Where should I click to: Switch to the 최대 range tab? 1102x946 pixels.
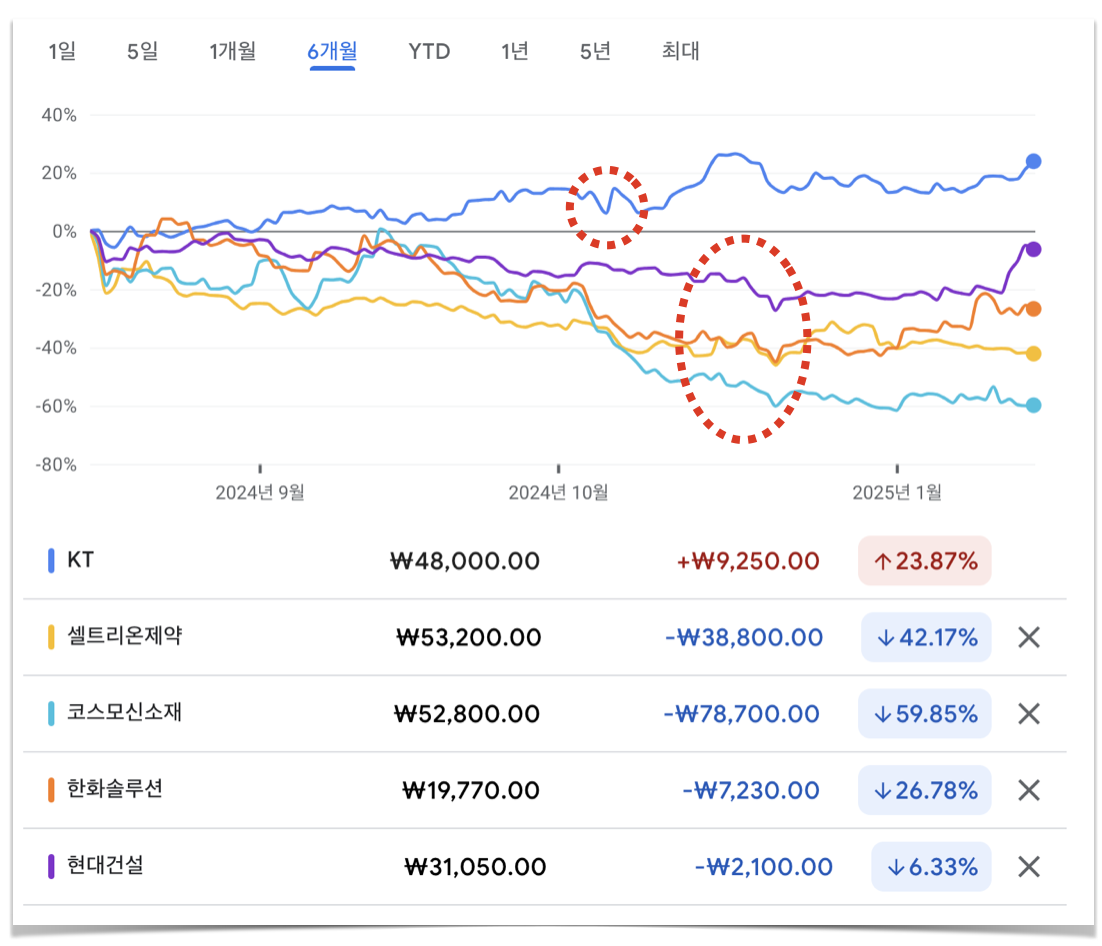[x=680, y=51]
